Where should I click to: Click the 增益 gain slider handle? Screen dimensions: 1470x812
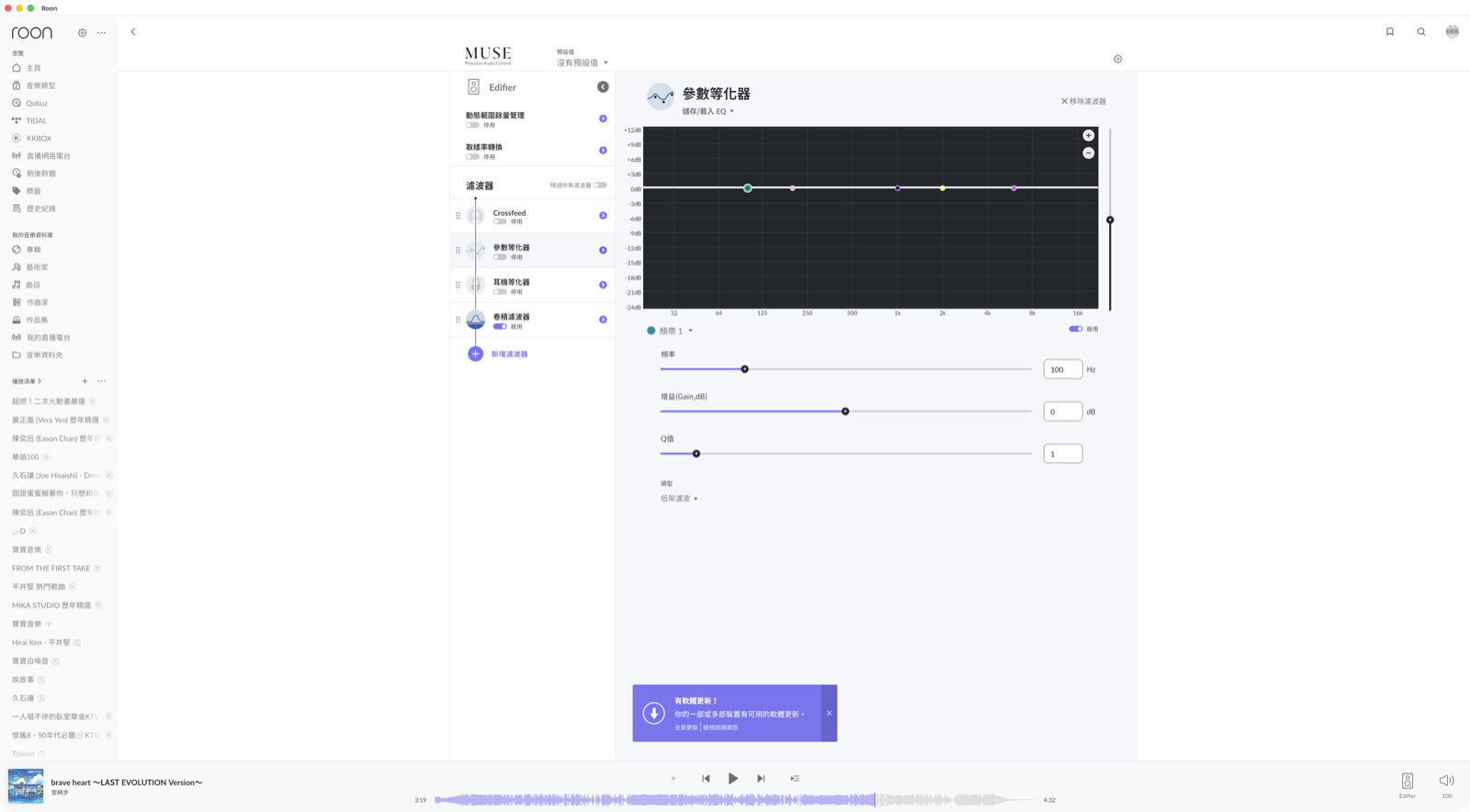(x=845, y=412)
